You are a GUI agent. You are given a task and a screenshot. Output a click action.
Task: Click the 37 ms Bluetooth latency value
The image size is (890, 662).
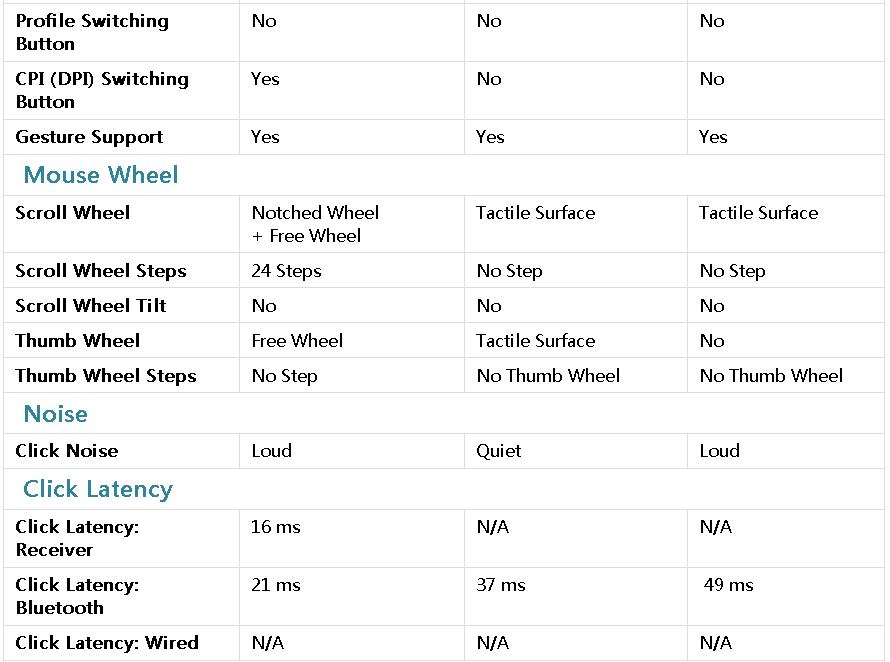(x=501, y=585)
